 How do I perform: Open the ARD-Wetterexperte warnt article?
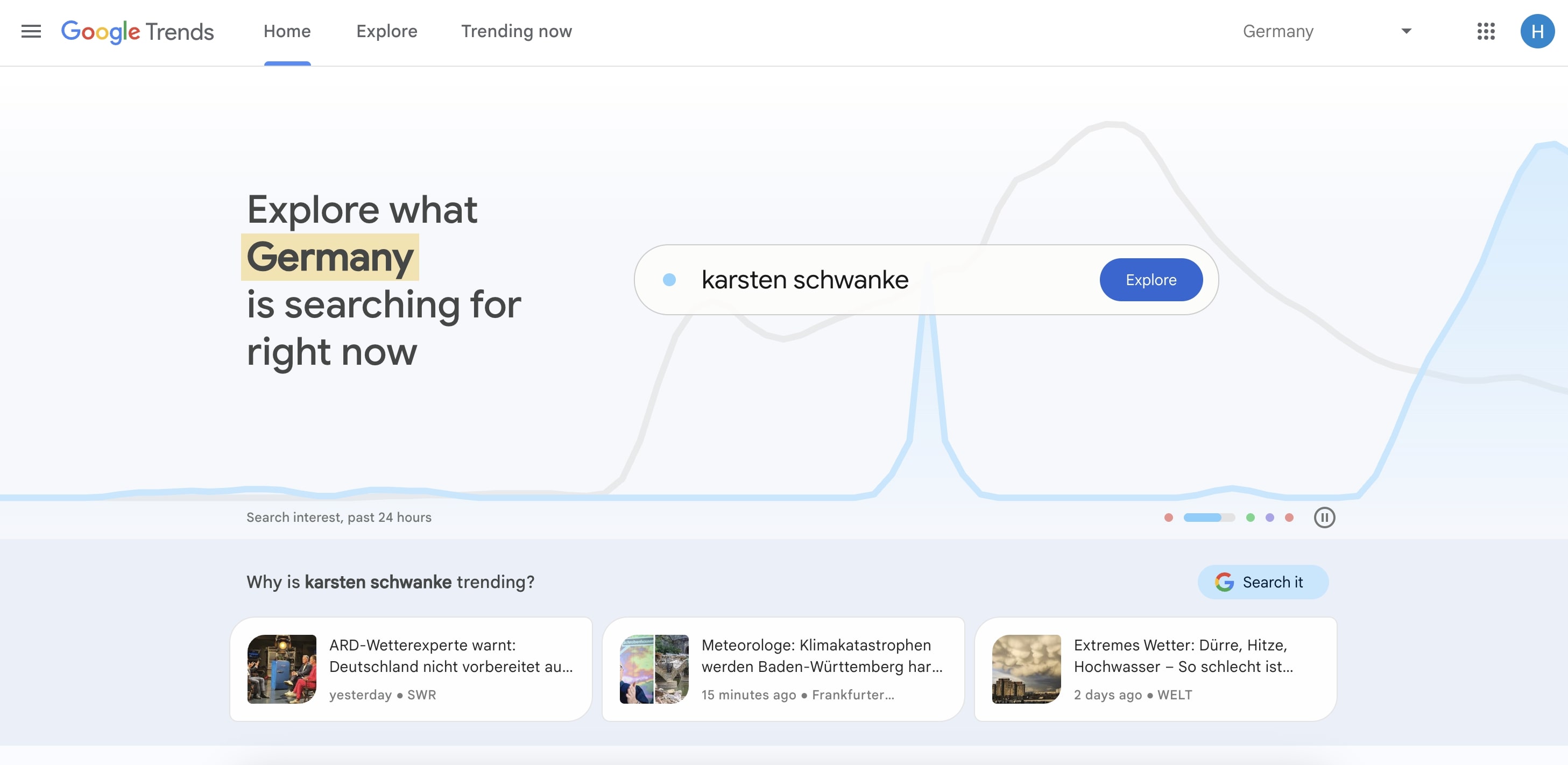[411, 669]
